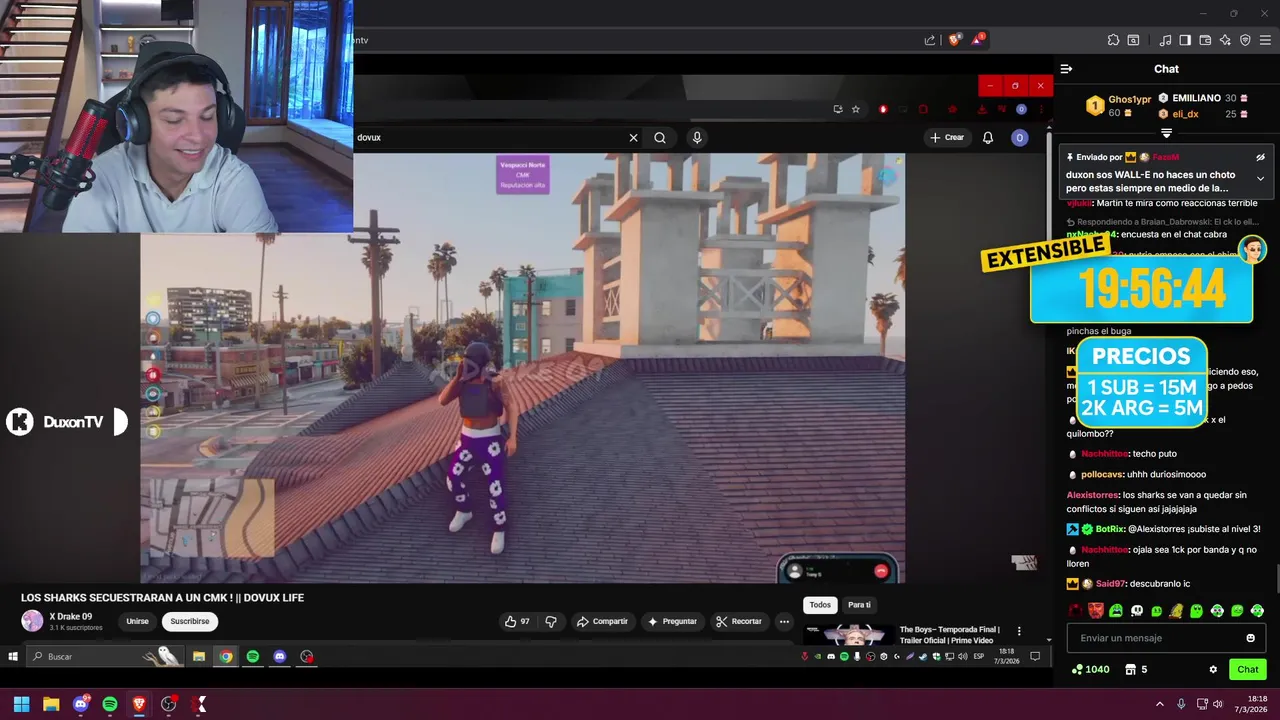
Task: Select the Todos filter chip
Action: (x=820, y=605)
